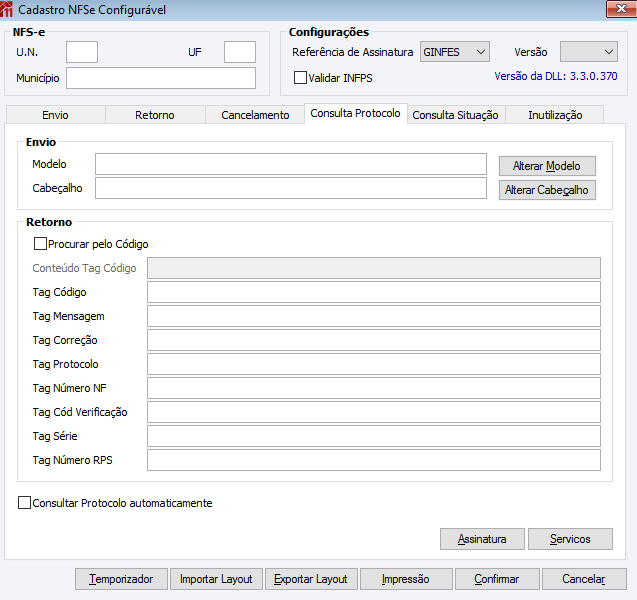Viewport: 637px width, 600px height.
Task: Select the Consulta Protocolo tab
Action: pyautogui.click(x=355, y=113)
